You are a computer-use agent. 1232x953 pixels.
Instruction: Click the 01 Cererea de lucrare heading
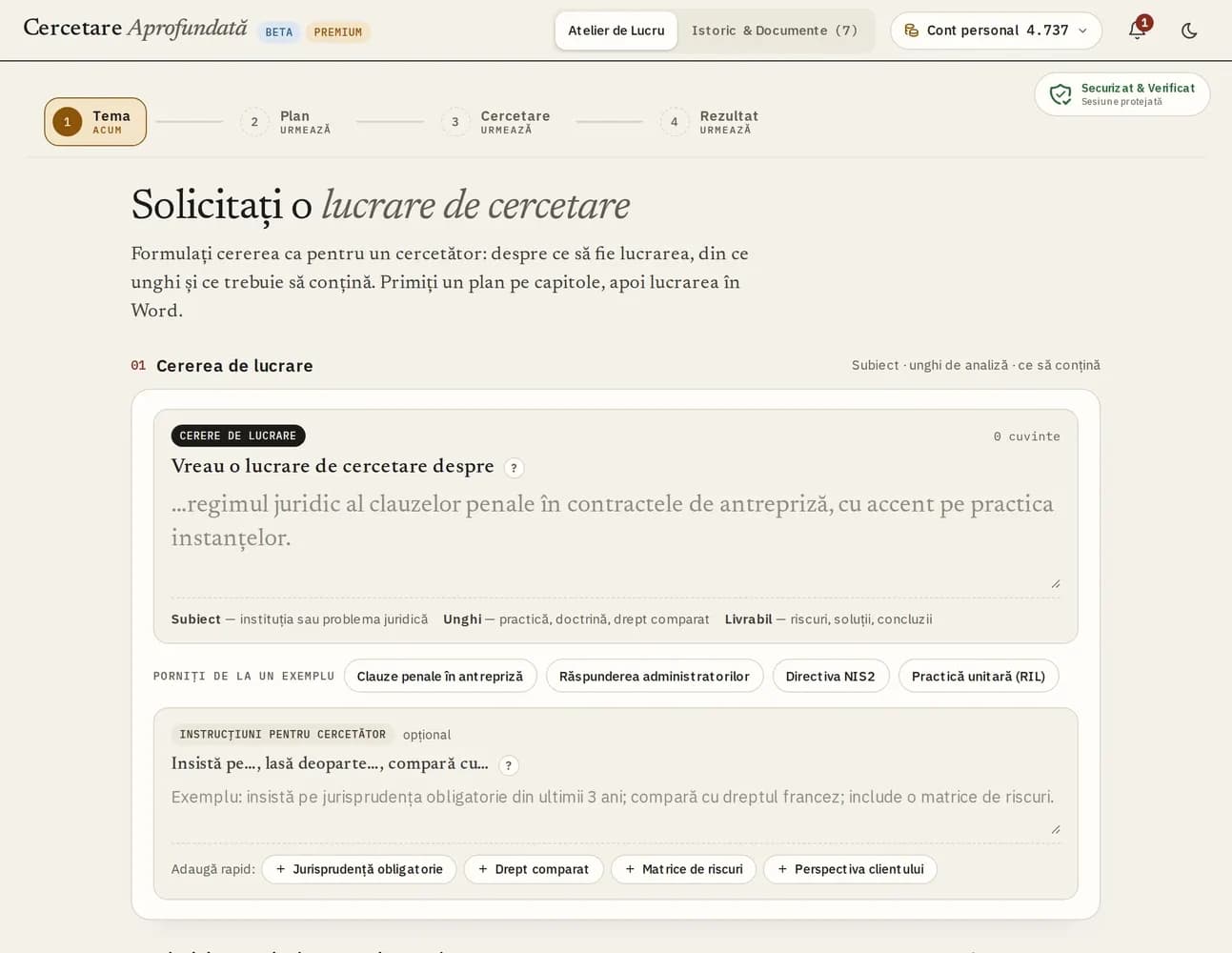click(222, 366)
